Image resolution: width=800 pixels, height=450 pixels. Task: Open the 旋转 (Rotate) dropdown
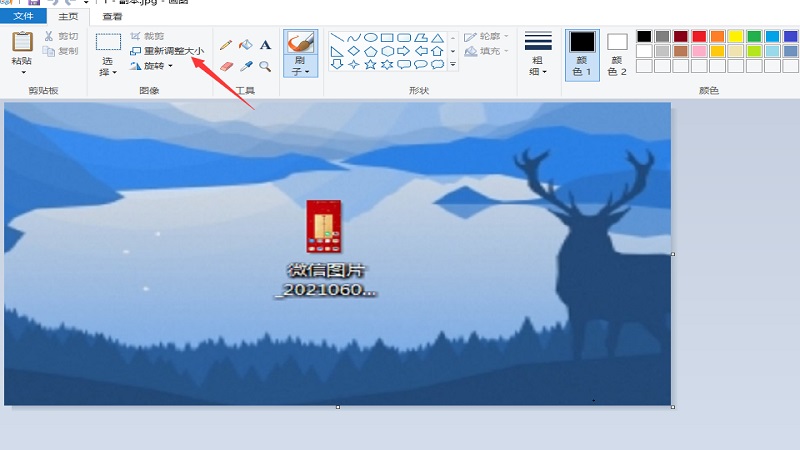(x=152, y=66)
